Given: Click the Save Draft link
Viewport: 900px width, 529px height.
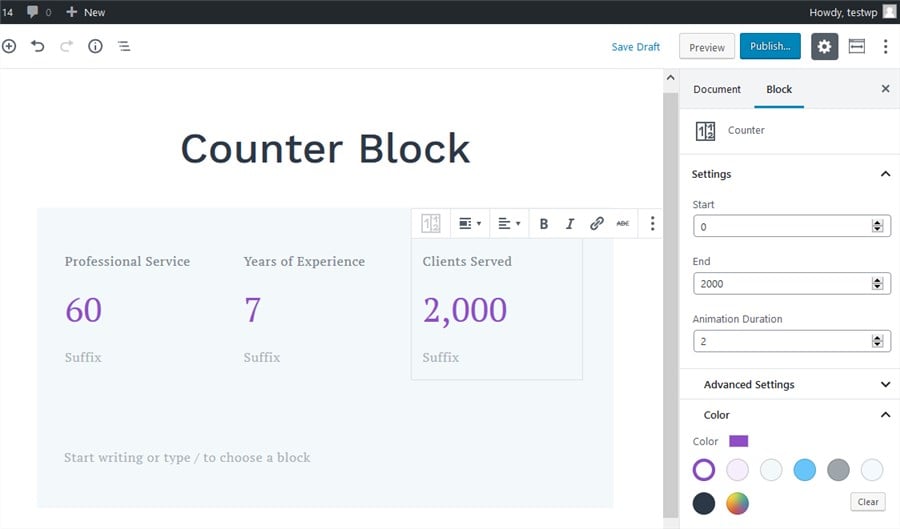Looking at the screenshot, I should pyautogui.click(x=636, y=47).
